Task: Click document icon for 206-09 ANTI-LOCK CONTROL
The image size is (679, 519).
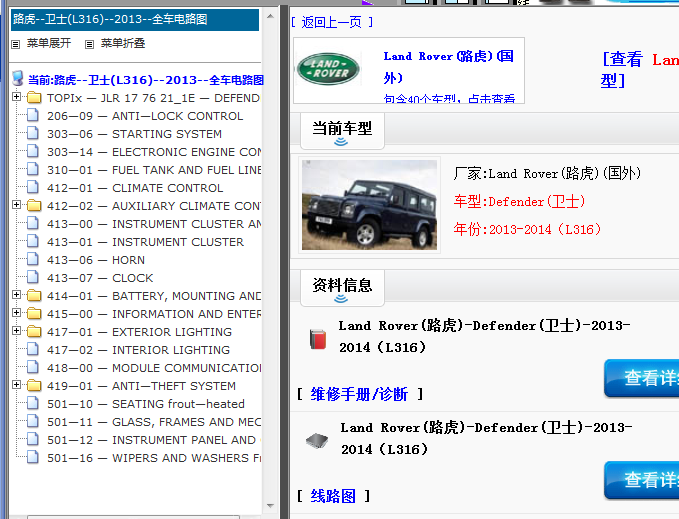Action: [32, 115]
